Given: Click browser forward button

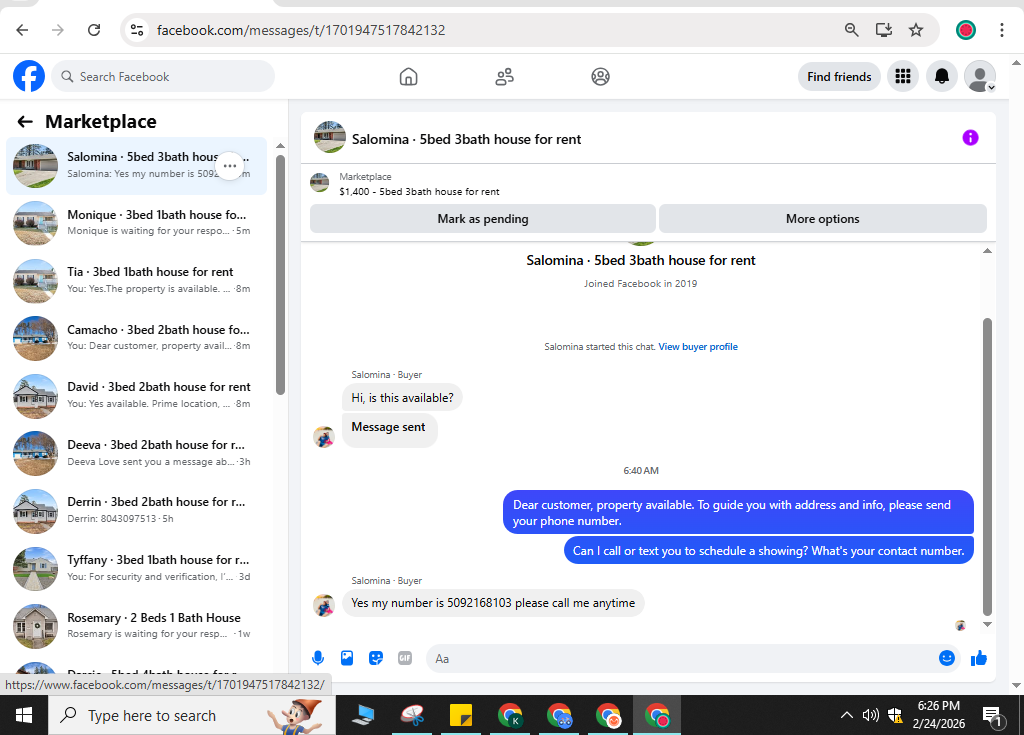Looking at the screenshot, I should (58, 30).
